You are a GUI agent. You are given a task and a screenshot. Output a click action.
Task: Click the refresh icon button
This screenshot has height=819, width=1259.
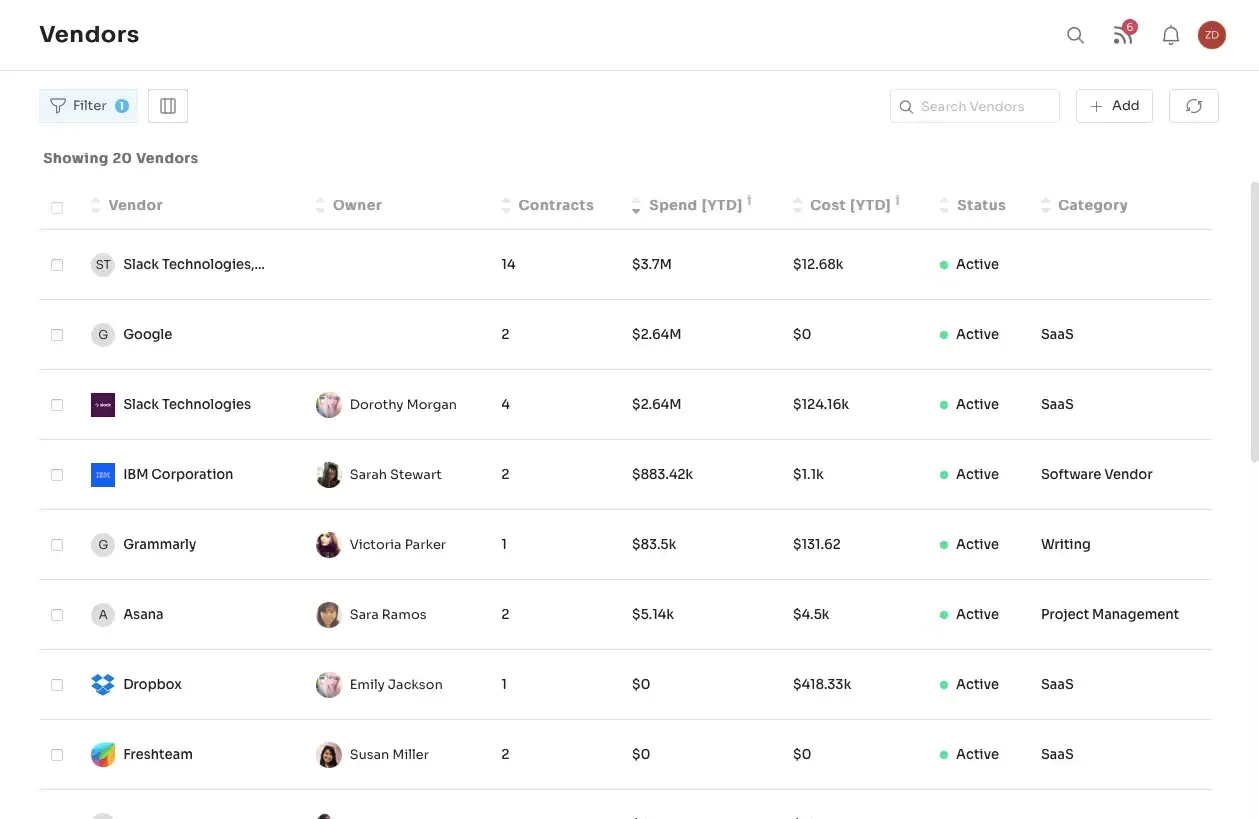click(1193, 106)
